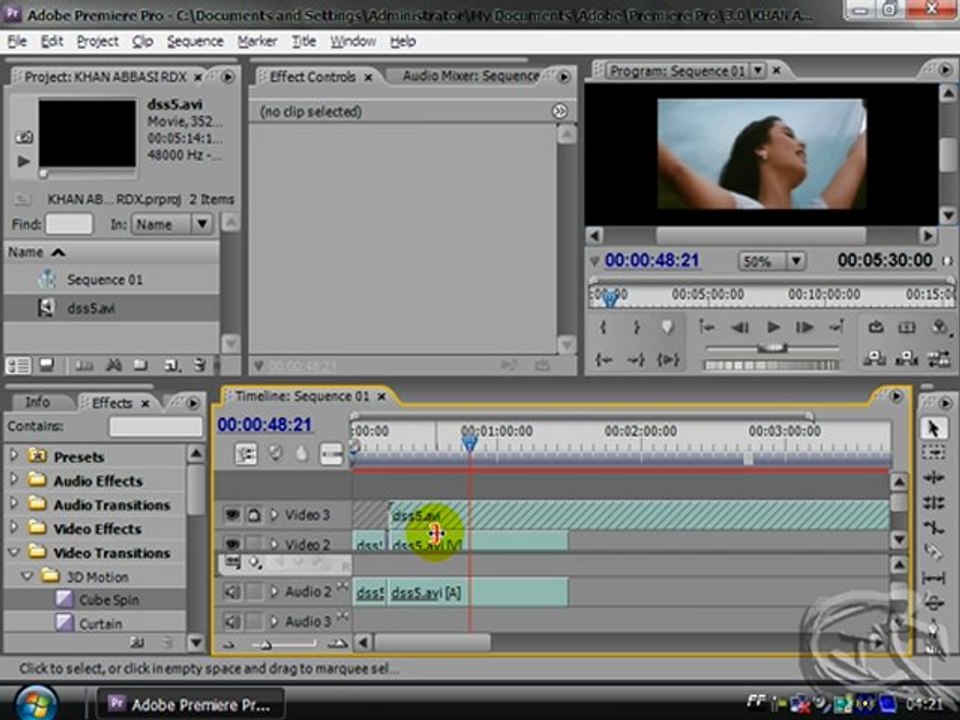The height and width of the screenshot is (720, 960).
Task: Open the File menu
Action: point(17,42)
